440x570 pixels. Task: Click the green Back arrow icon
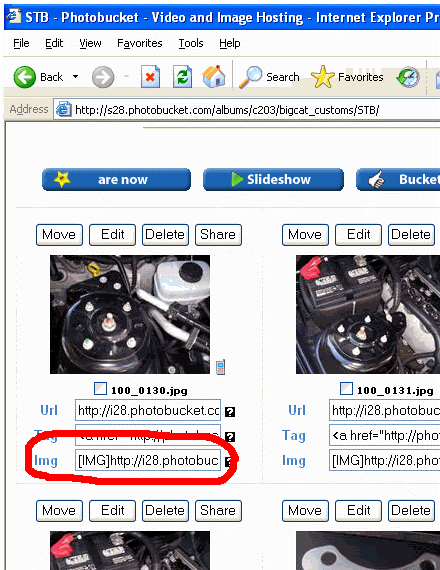click(25, 77)
